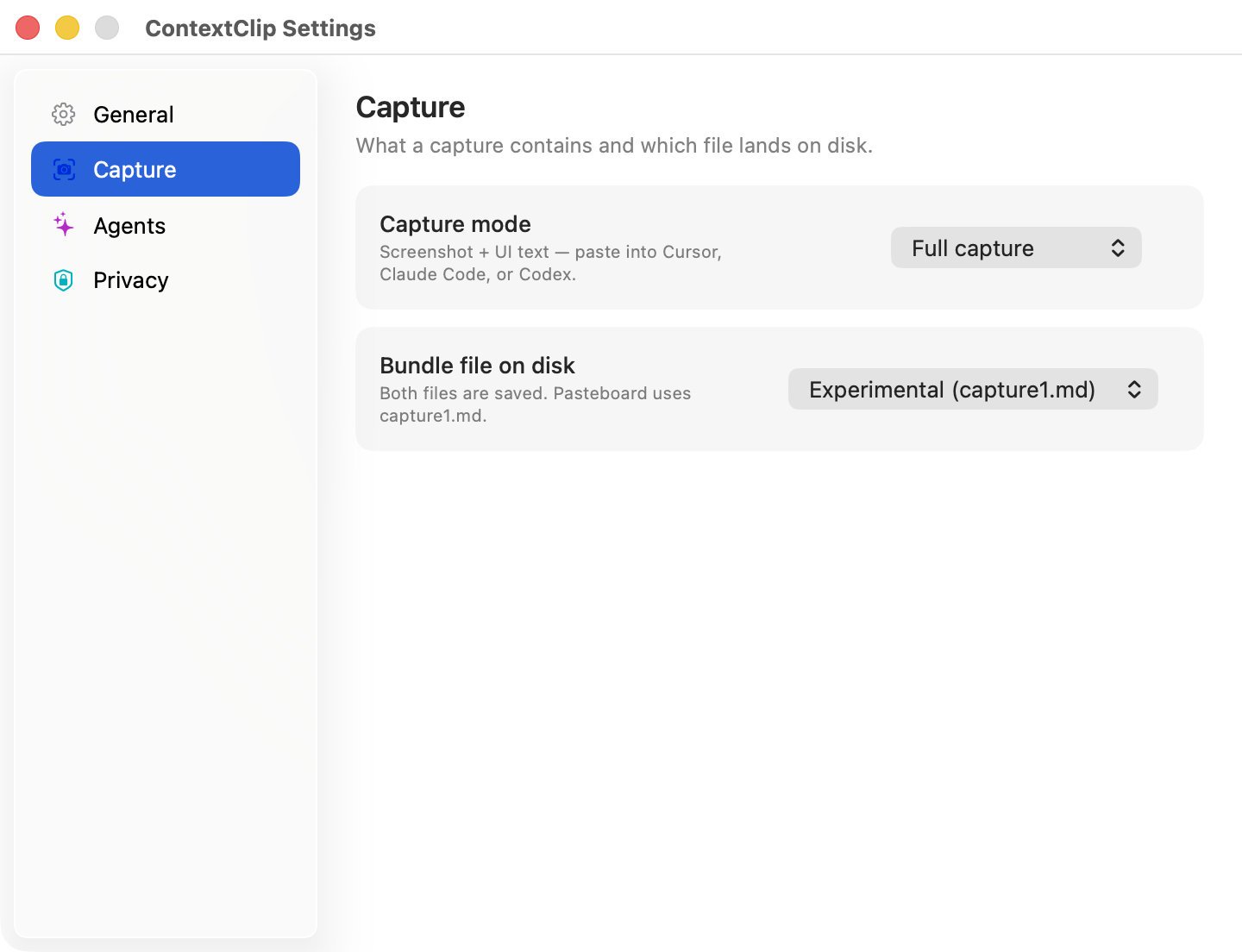
Task: Click the Capture page heading
Action: (411, 107)
